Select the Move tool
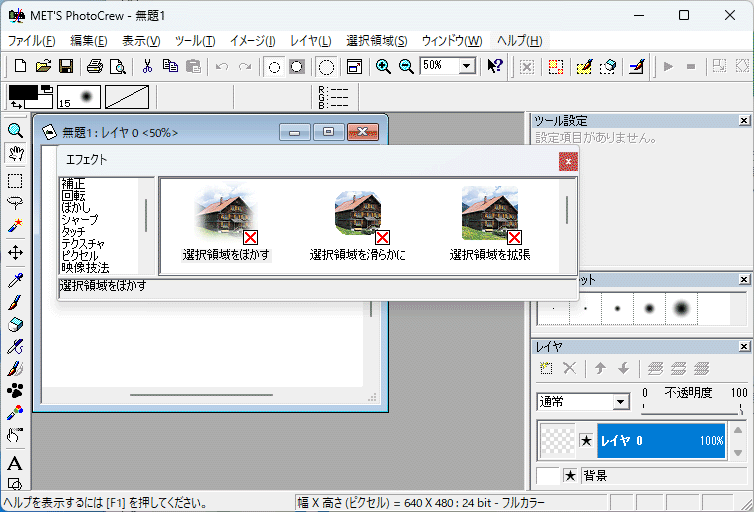 [15, 253]
